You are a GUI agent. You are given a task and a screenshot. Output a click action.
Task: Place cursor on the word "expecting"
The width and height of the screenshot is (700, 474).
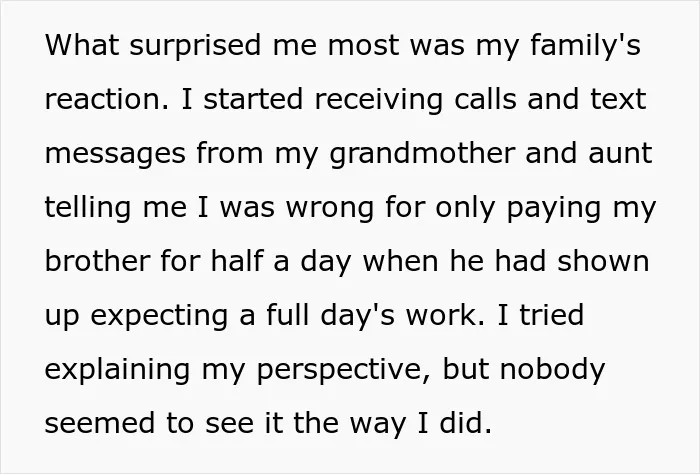click(x=159, y=317)
